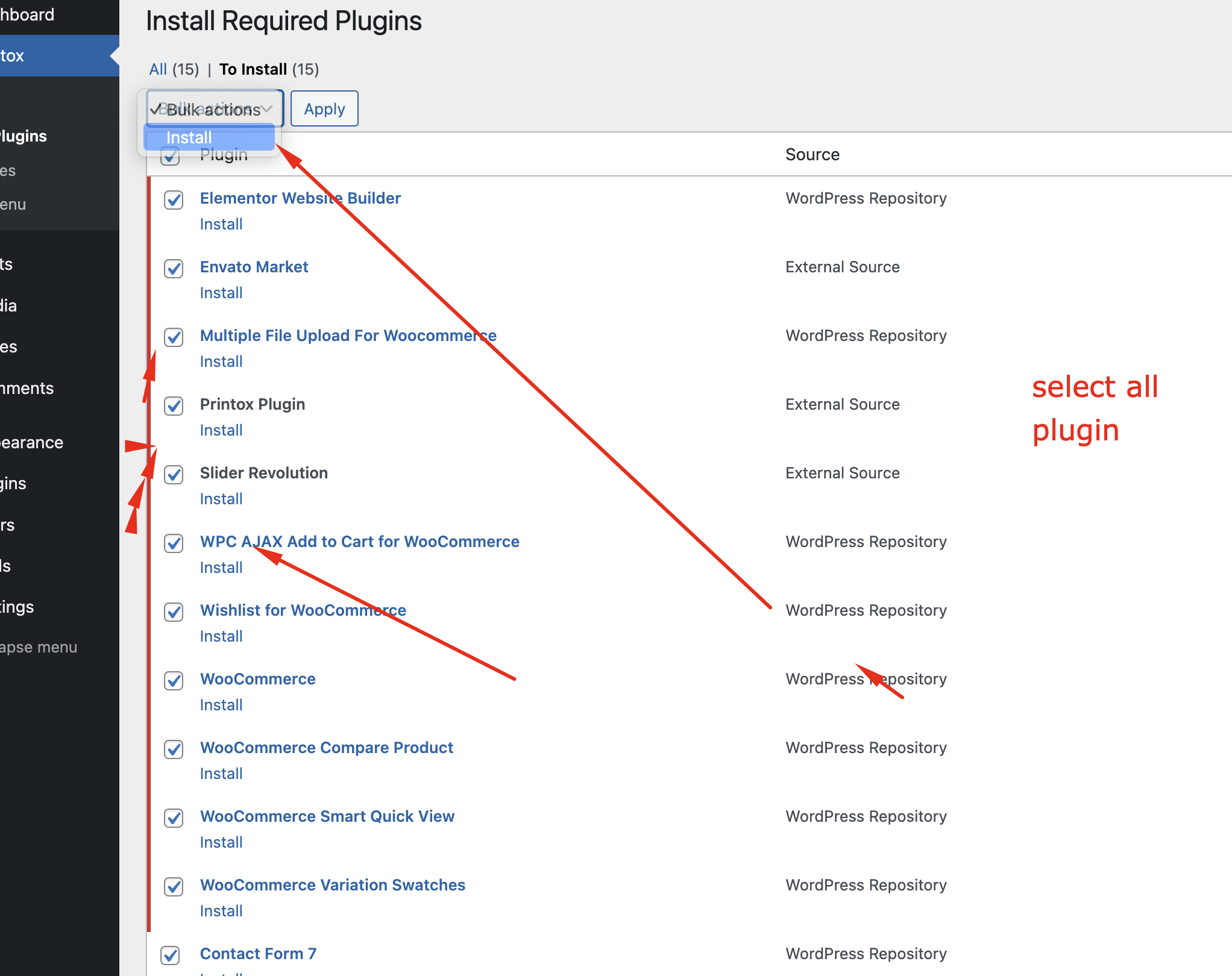Image resolution: width=1232 pixels, height=976 pixels.
Task: Uncheck the Elementor Website Builder checkbox
Action: tap(174, 199)
